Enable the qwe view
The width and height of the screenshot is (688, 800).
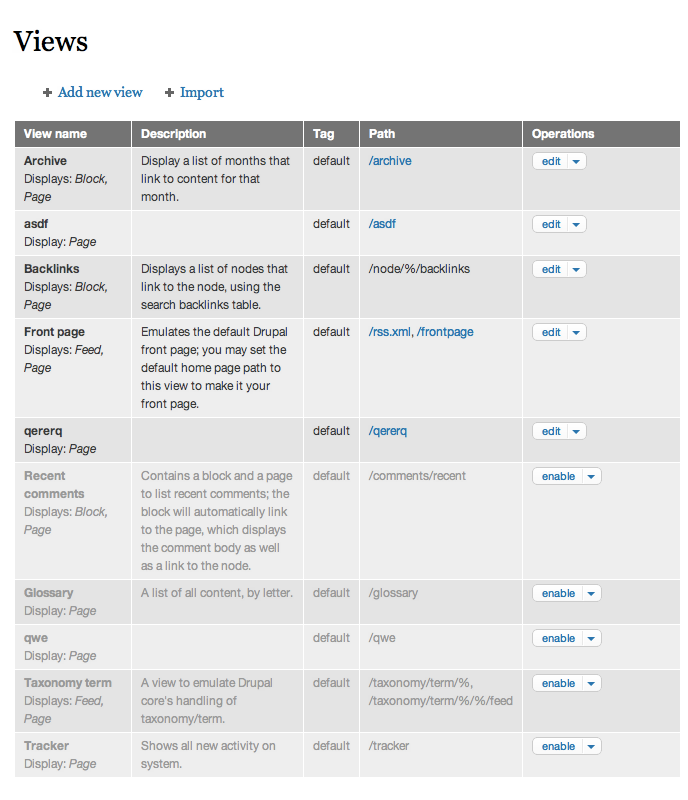tap(558, 639)
